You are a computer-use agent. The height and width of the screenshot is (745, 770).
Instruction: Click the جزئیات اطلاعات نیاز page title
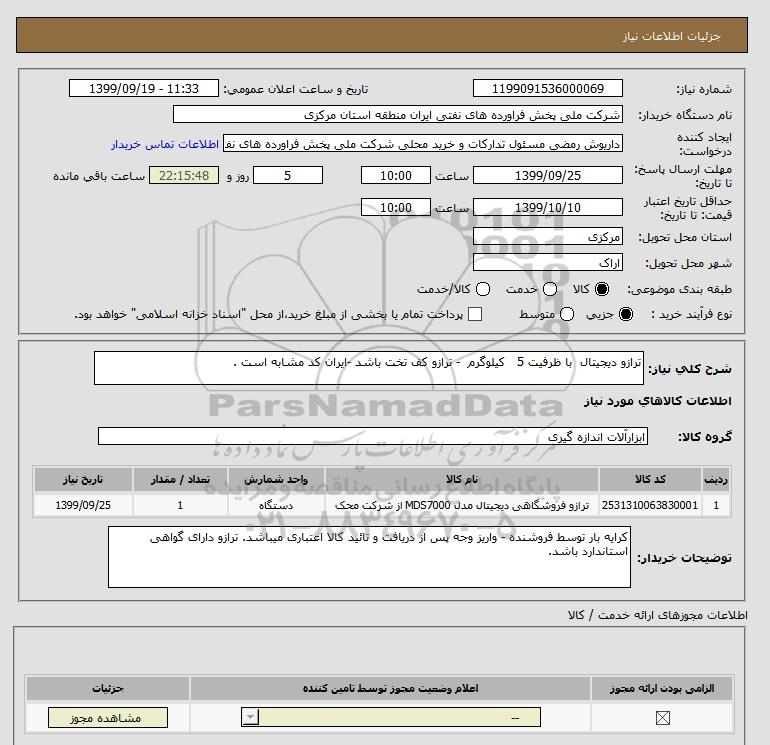click(671, 36)
